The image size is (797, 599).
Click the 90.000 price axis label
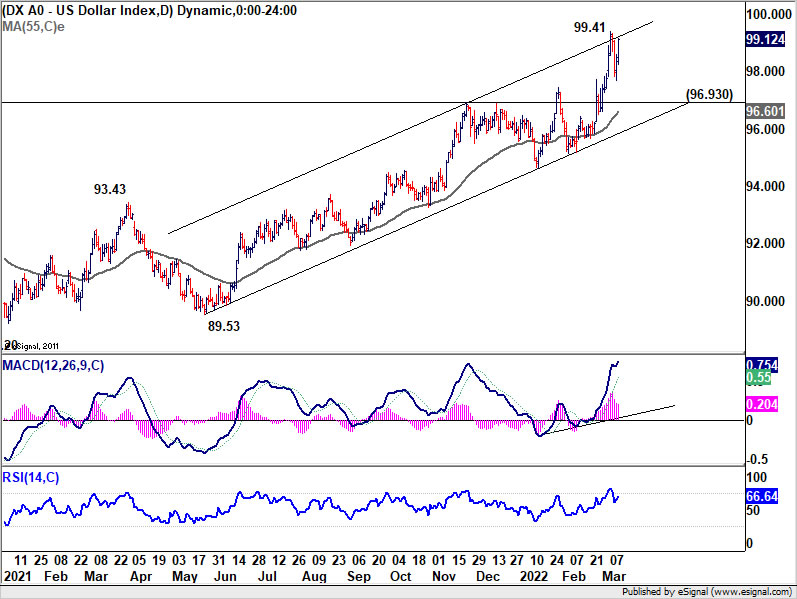(765, 301)
